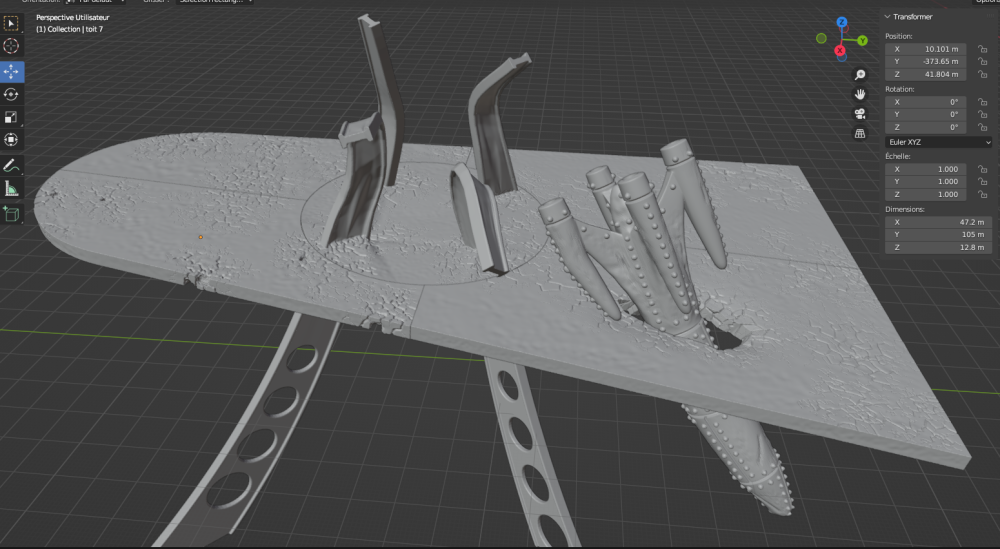
Task: Click red X axis on navigation gizmo
Action: pyautogui.click(x=840, y=50)
